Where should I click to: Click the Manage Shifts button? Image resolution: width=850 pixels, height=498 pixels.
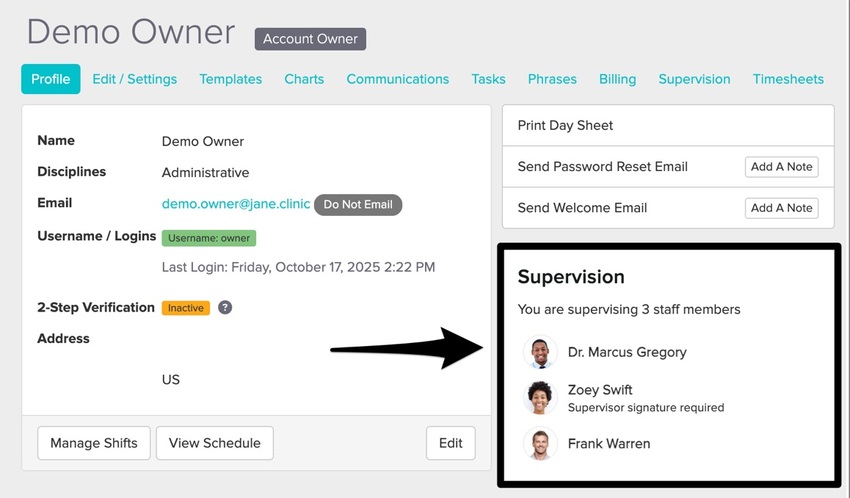click(x=94, y=443)
